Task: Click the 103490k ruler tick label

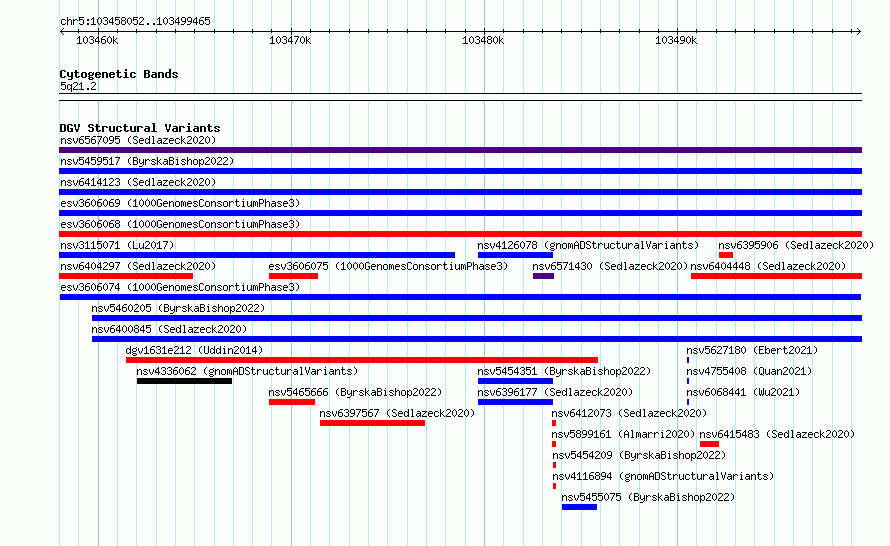Action: click(676, 40)
